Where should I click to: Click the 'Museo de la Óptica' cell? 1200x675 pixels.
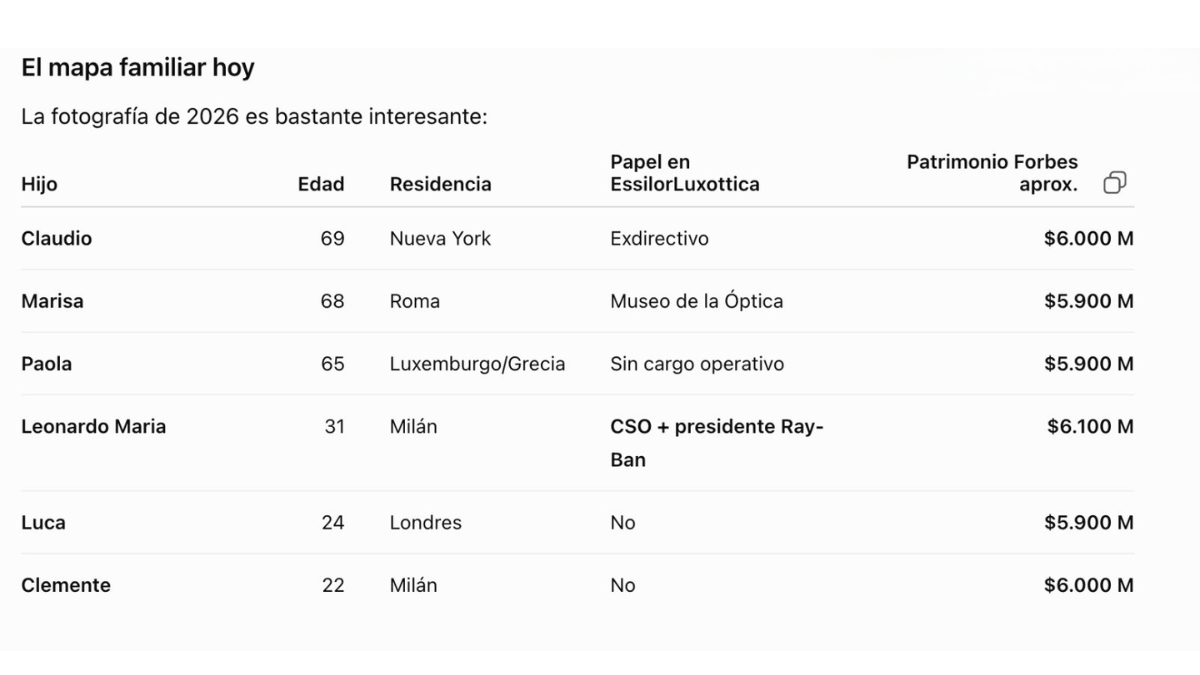697,301
